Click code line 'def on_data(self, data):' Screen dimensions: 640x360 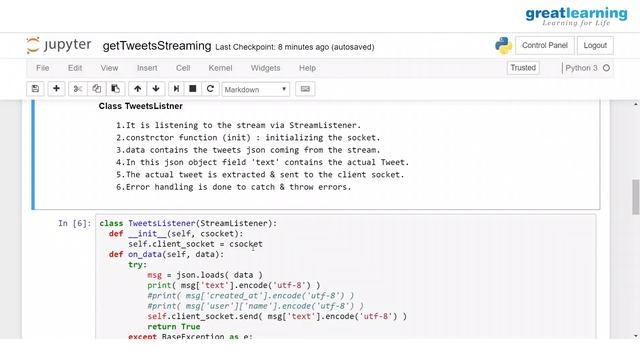[x=167, y=254]
